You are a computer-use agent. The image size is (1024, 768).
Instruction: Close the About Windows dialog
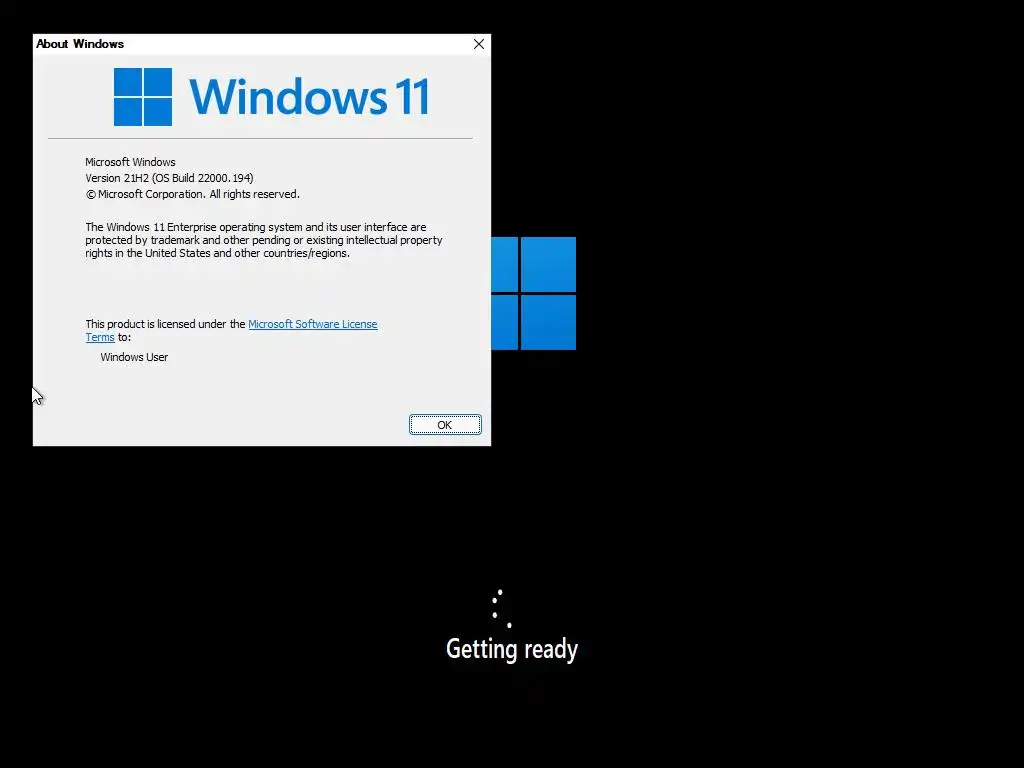click(479, 44)
